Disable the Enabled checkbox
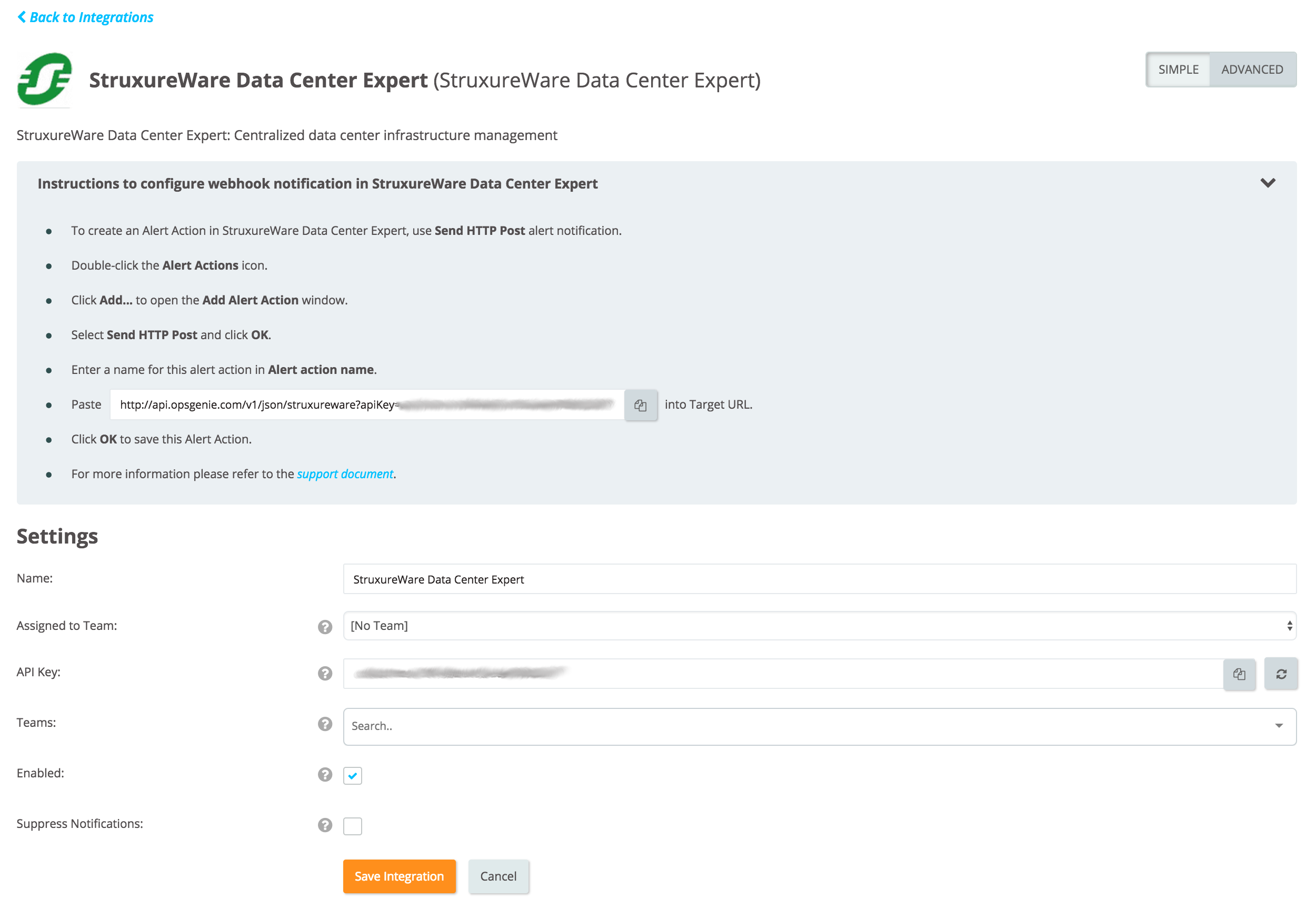The image size is (1316, 908). coord(353,775)
